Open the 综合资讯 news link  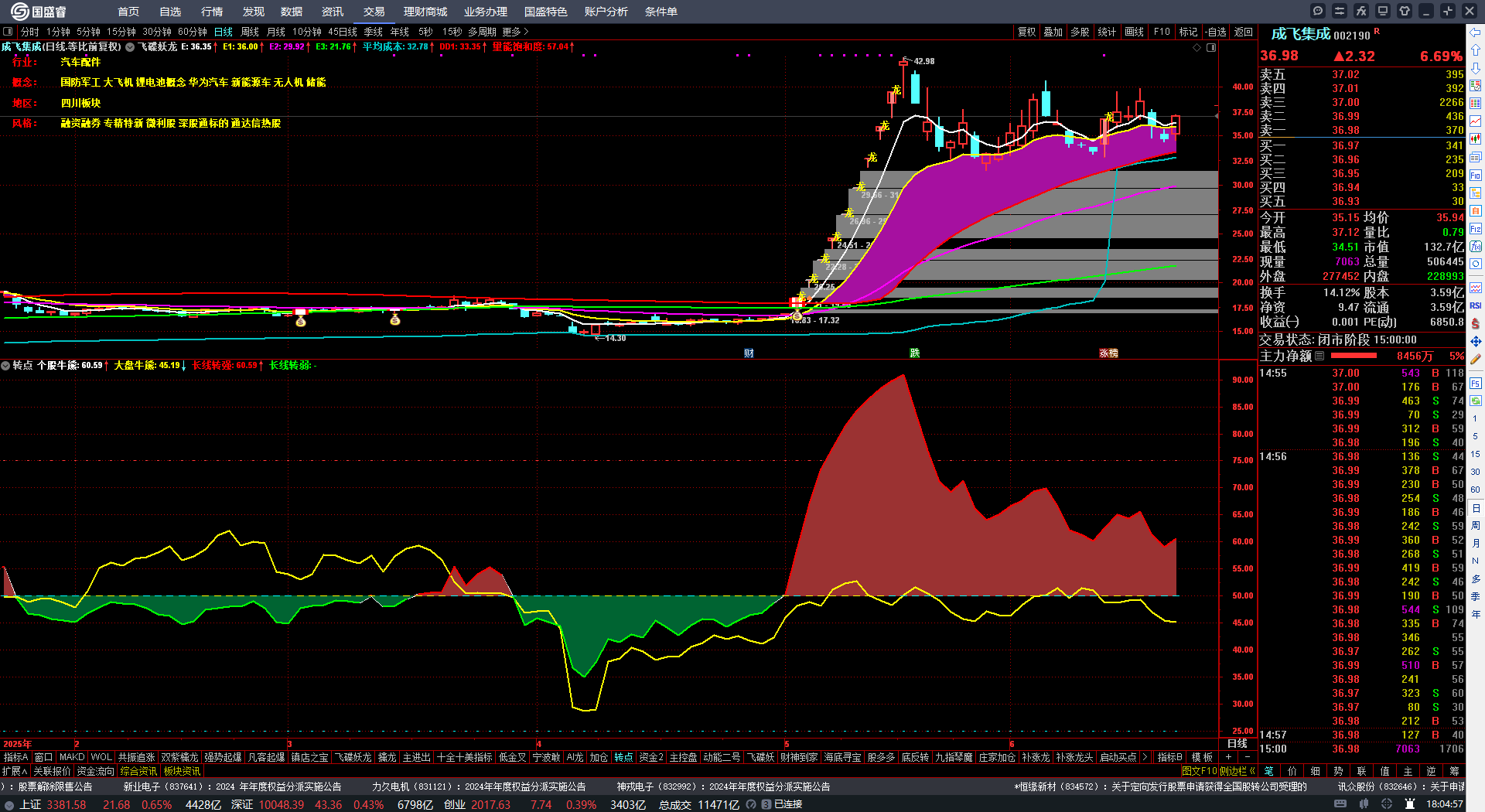click(138, 771)
